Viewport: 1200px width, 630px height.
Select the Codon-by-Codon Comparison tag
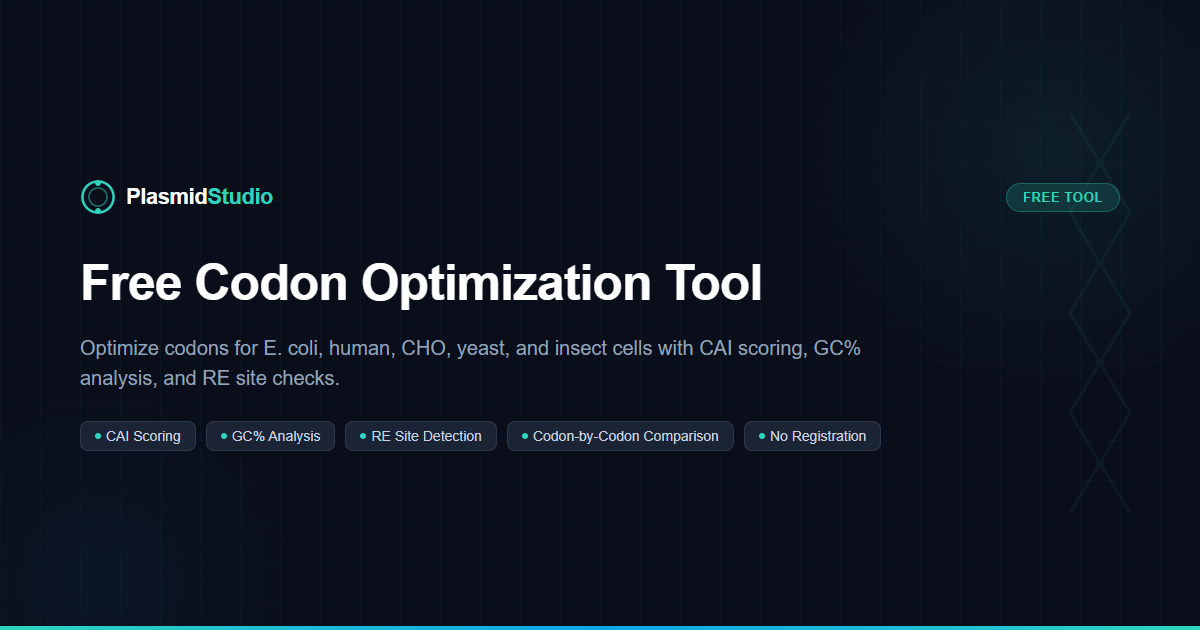(620, 436)
